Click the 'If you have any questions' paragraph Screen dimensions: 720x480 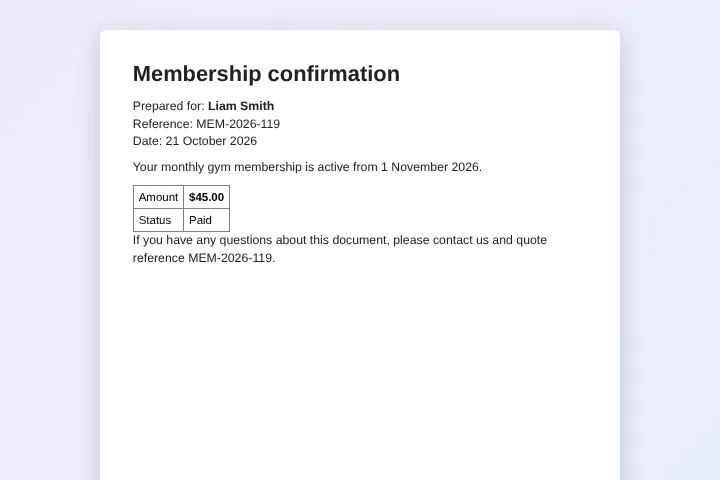click(x=340, y=249)
